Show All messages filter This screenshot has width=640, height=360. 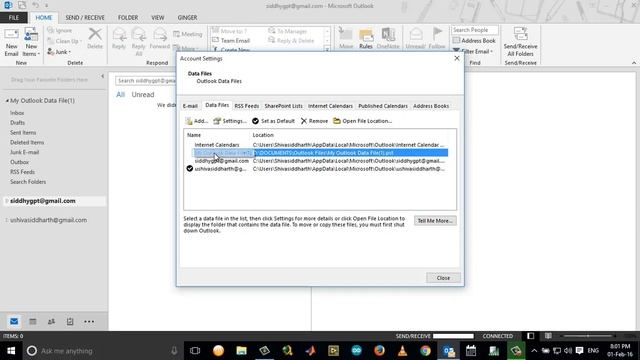tap(120, 94)
